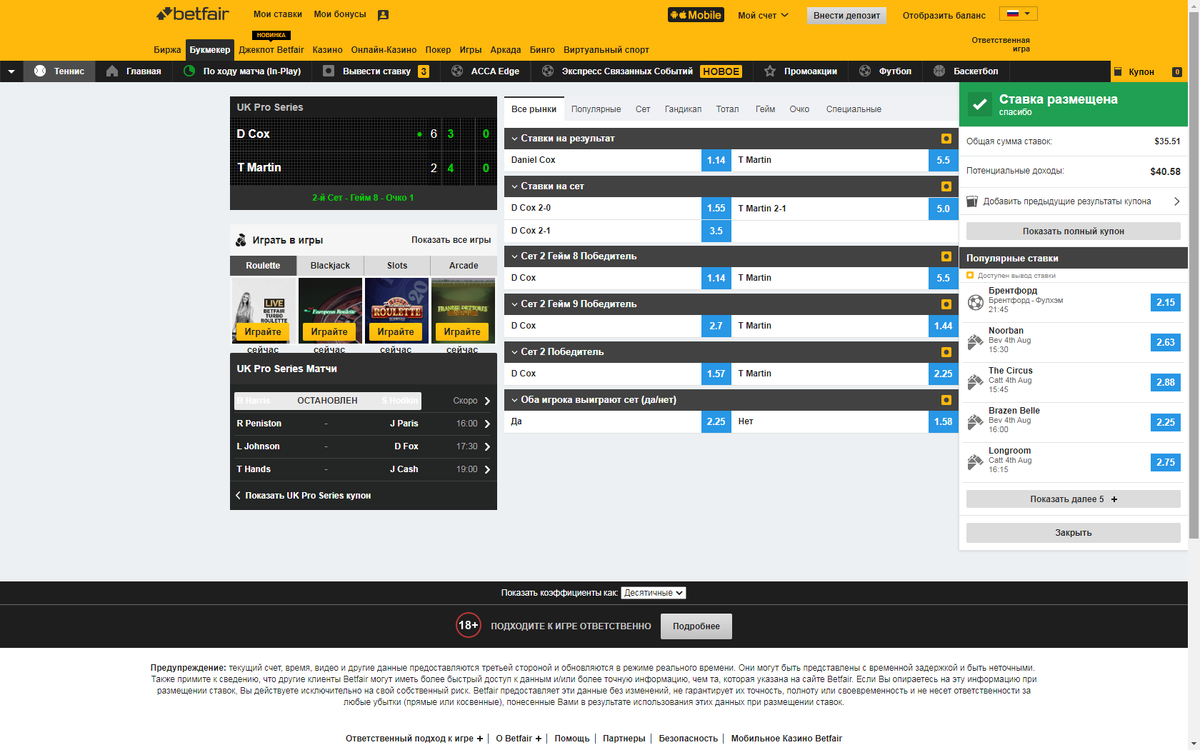The image size is (1200, 750).
Task: Click Отобразить баланс link
Action: point(944,15)
